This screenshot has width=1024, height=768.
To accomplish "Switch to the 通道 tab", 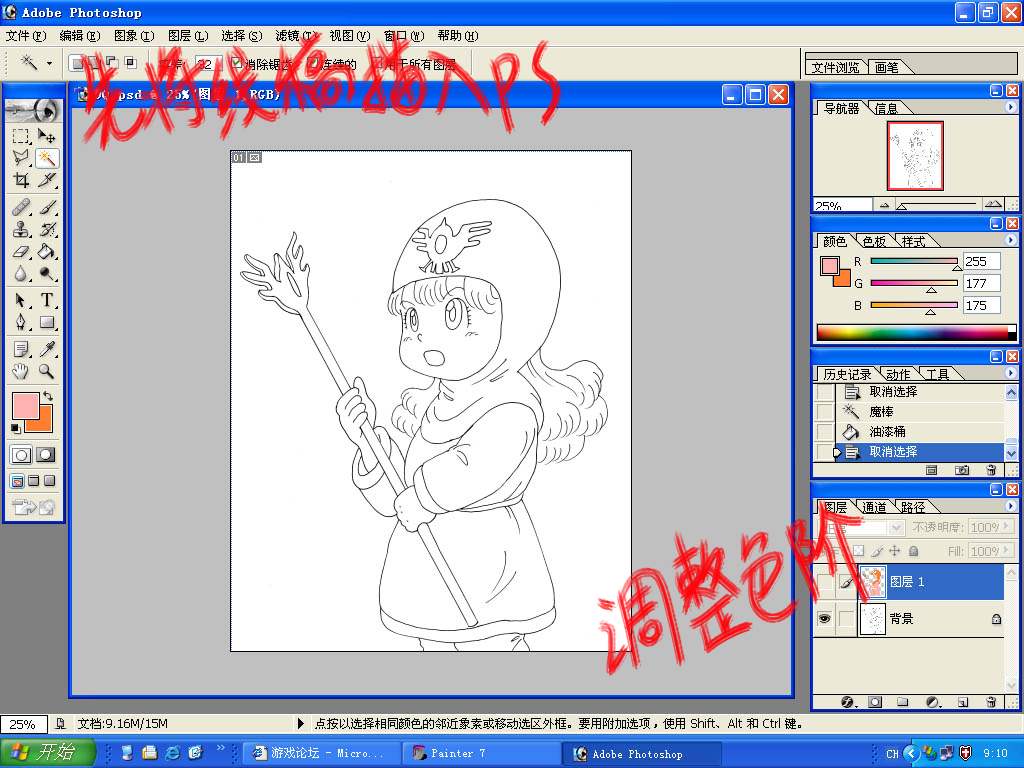I will 874,507.
